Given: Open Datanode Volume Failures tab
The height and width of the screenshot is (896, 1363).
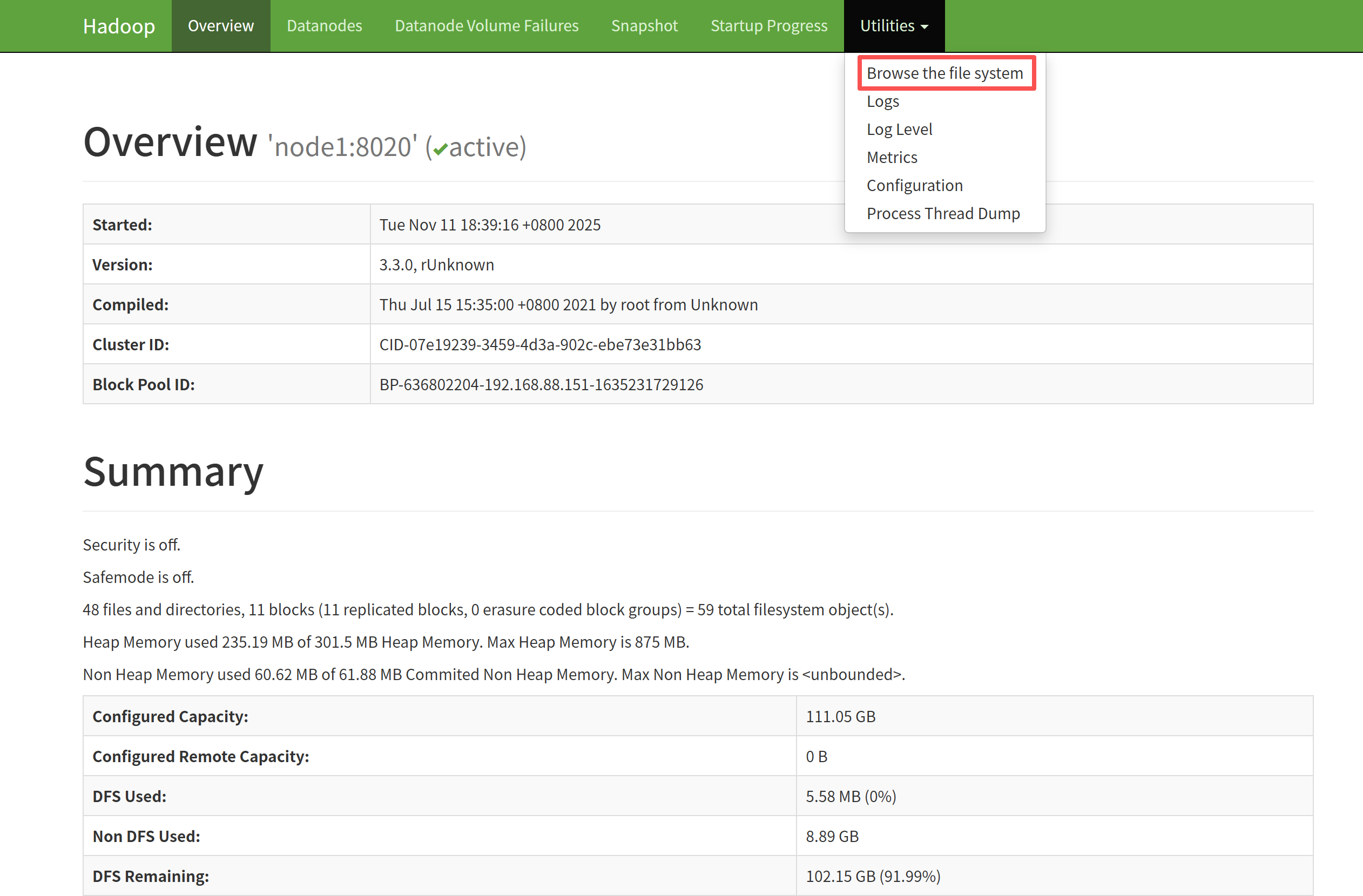Looking at the screenshot, I should tap(486, 26).
